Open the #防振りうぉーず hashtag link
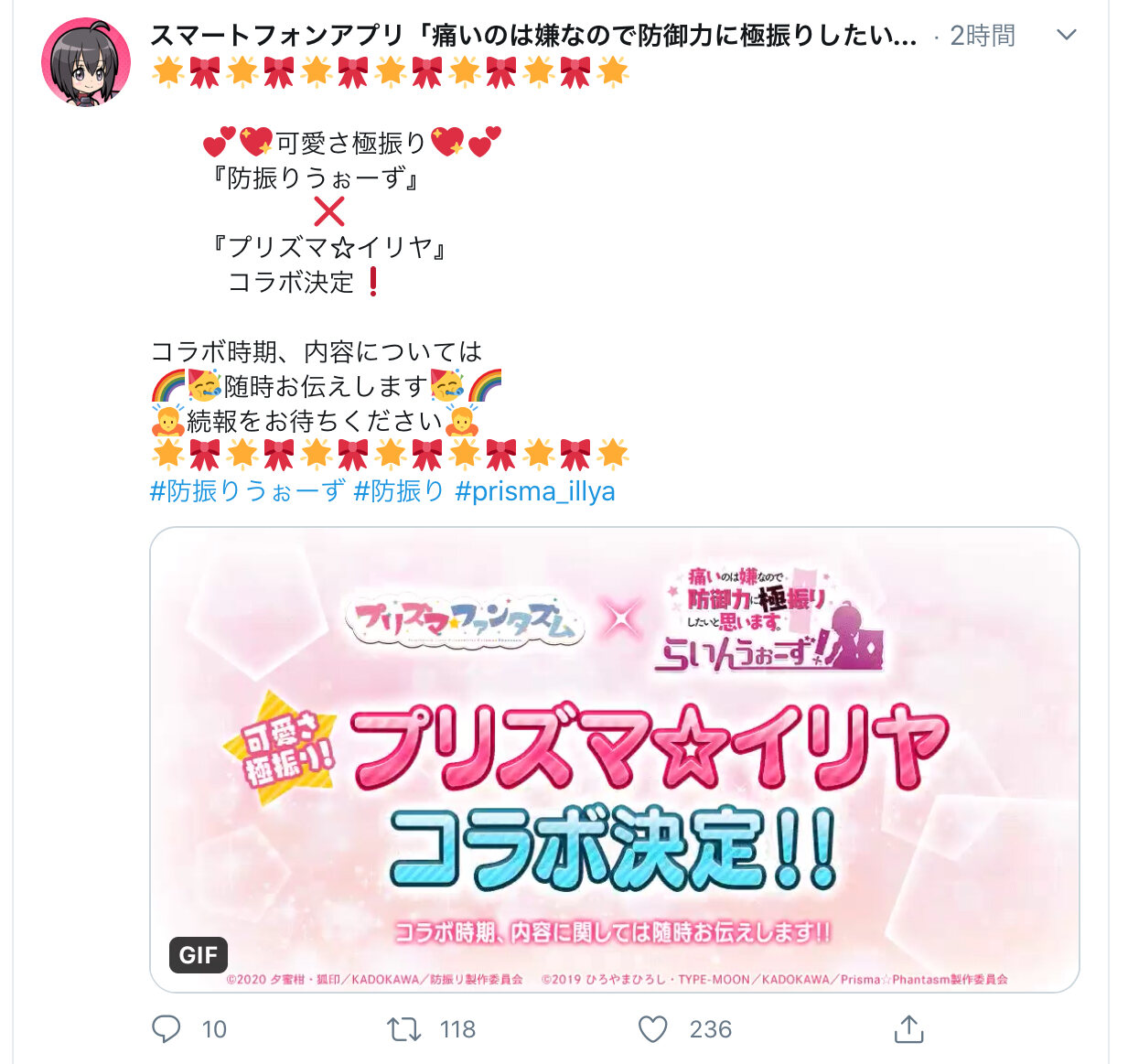The width and height of the screenshot is (1128, 1064). click(x=248, y=491)
